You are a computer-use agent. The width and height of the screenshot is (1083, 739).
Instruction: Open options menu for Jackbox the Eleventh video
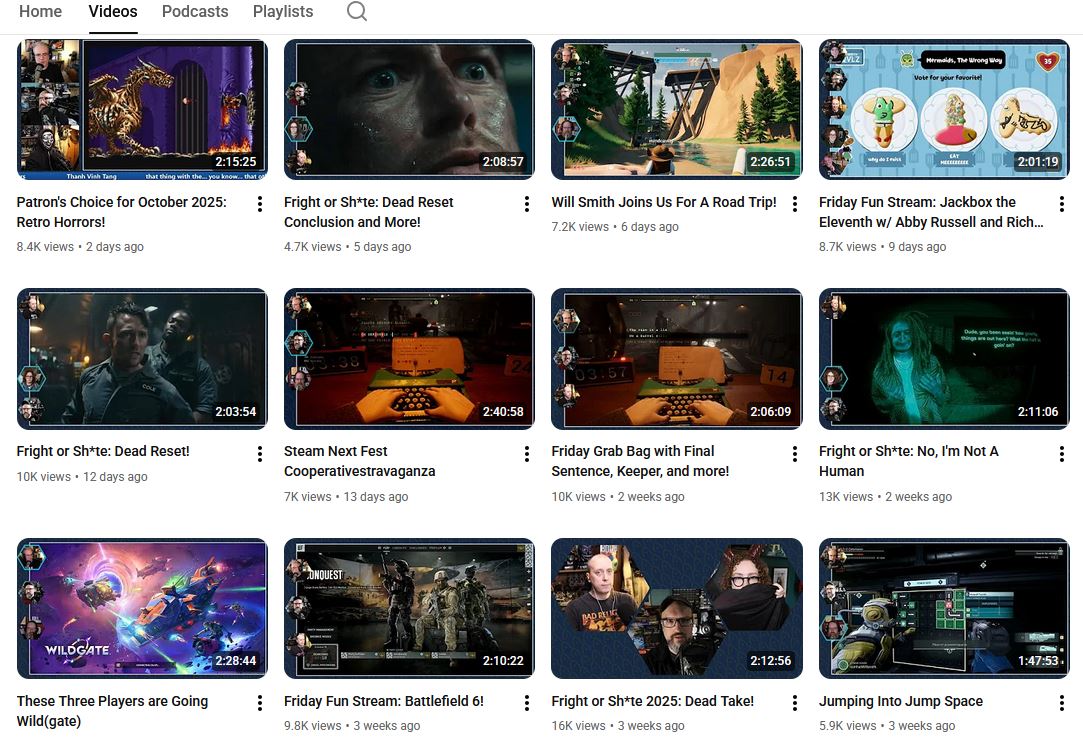click(1062, 204)
